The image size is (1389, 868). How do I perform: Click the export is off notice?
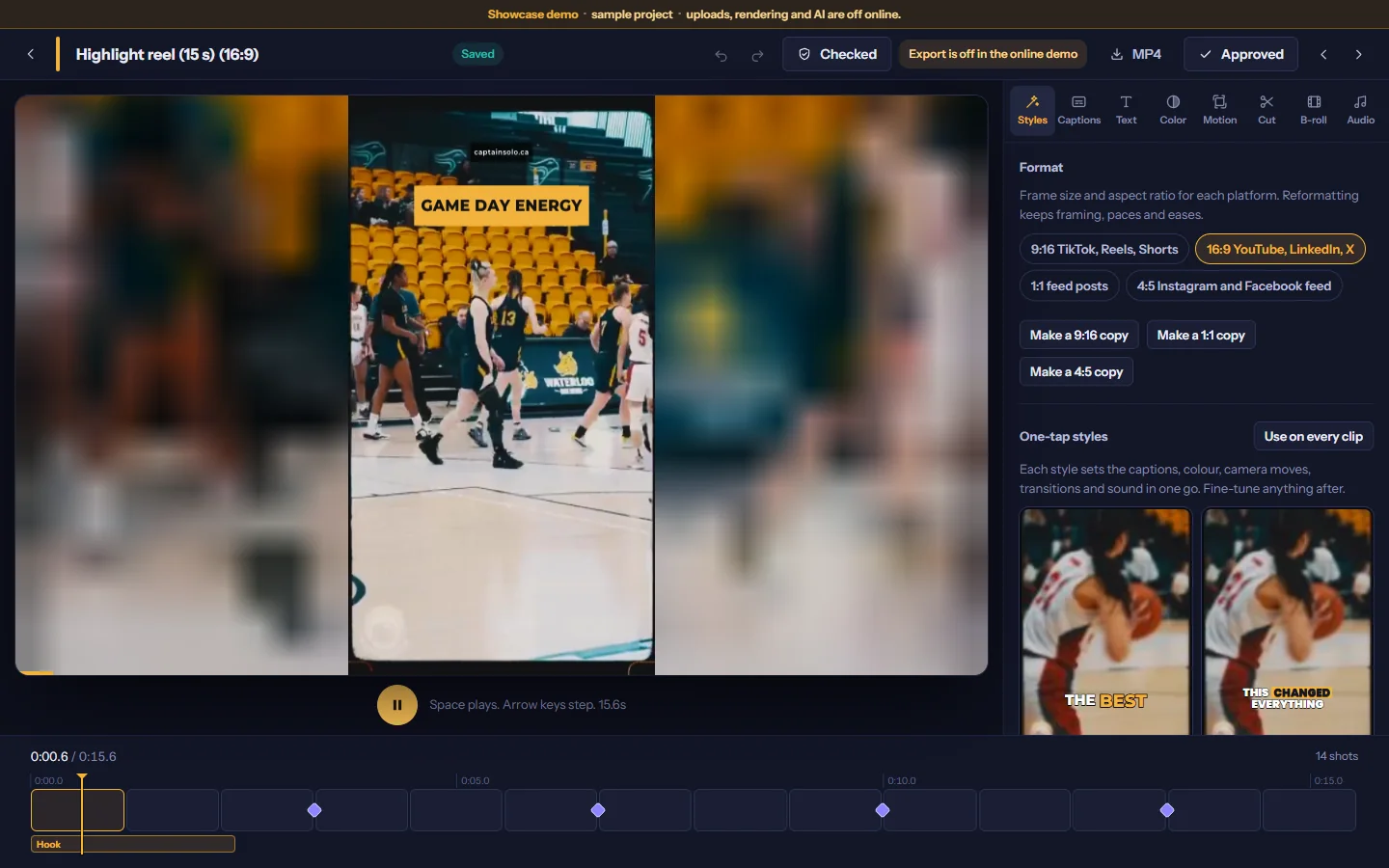pos(993,54)
